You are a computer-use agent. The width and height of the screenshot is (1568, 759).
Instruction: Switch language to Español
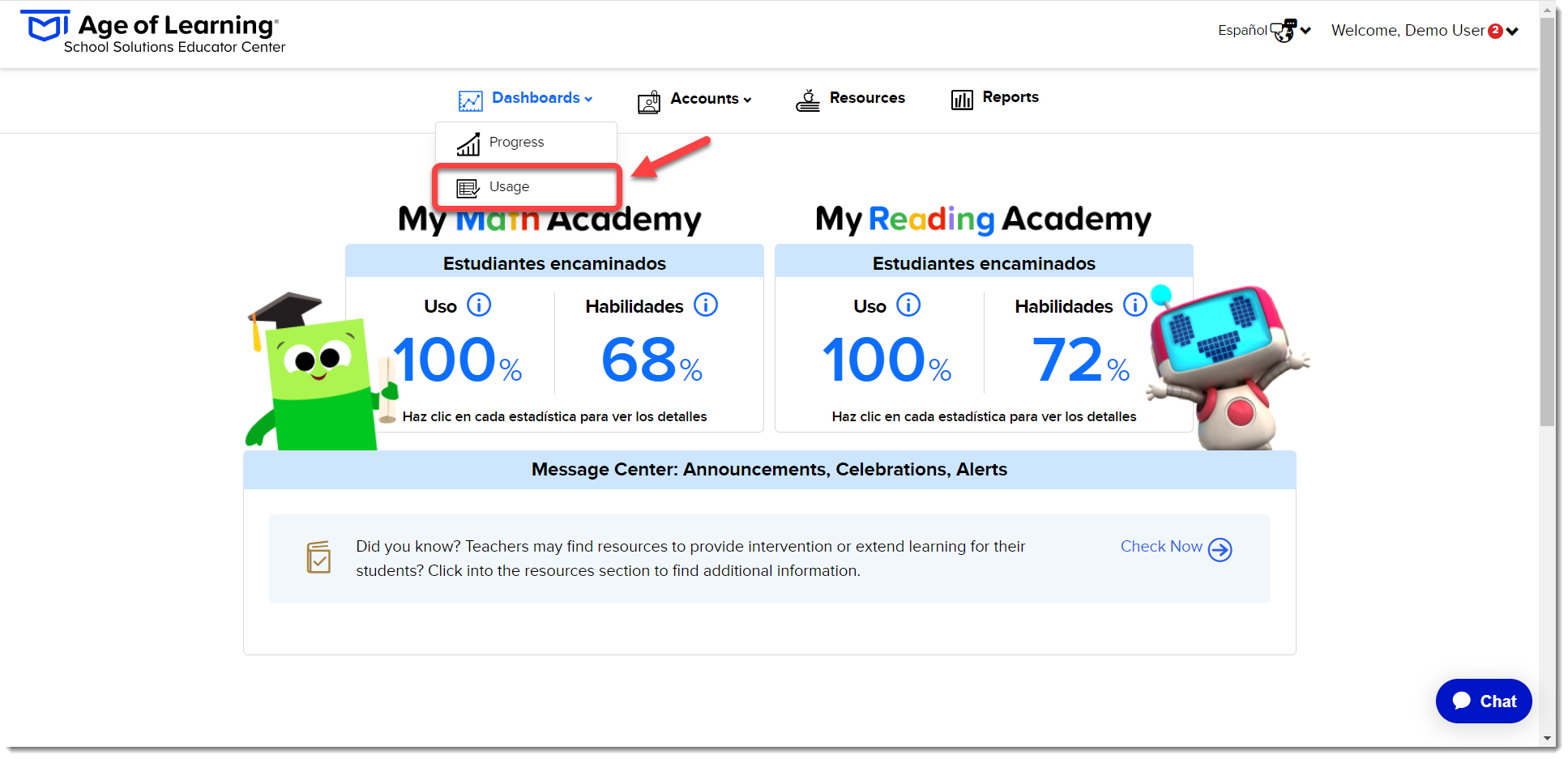(1242, 30)
